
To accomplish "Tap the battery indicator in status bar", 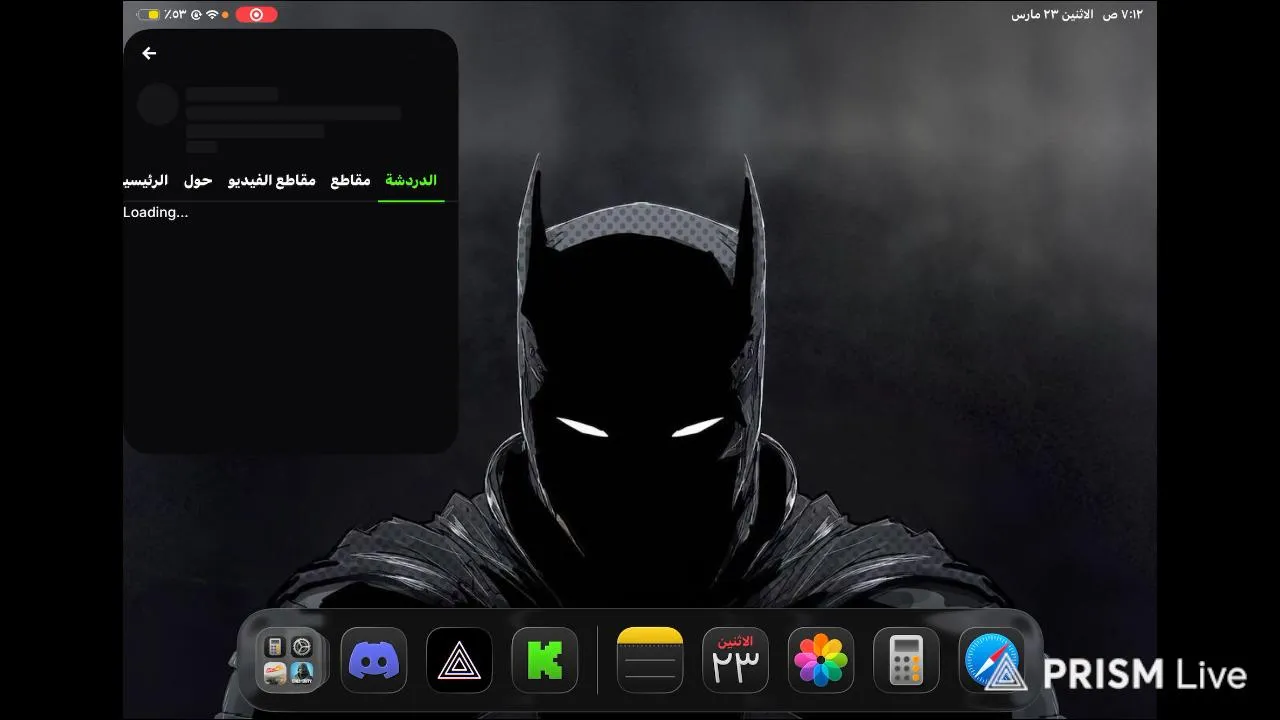I will pos(149,14).
